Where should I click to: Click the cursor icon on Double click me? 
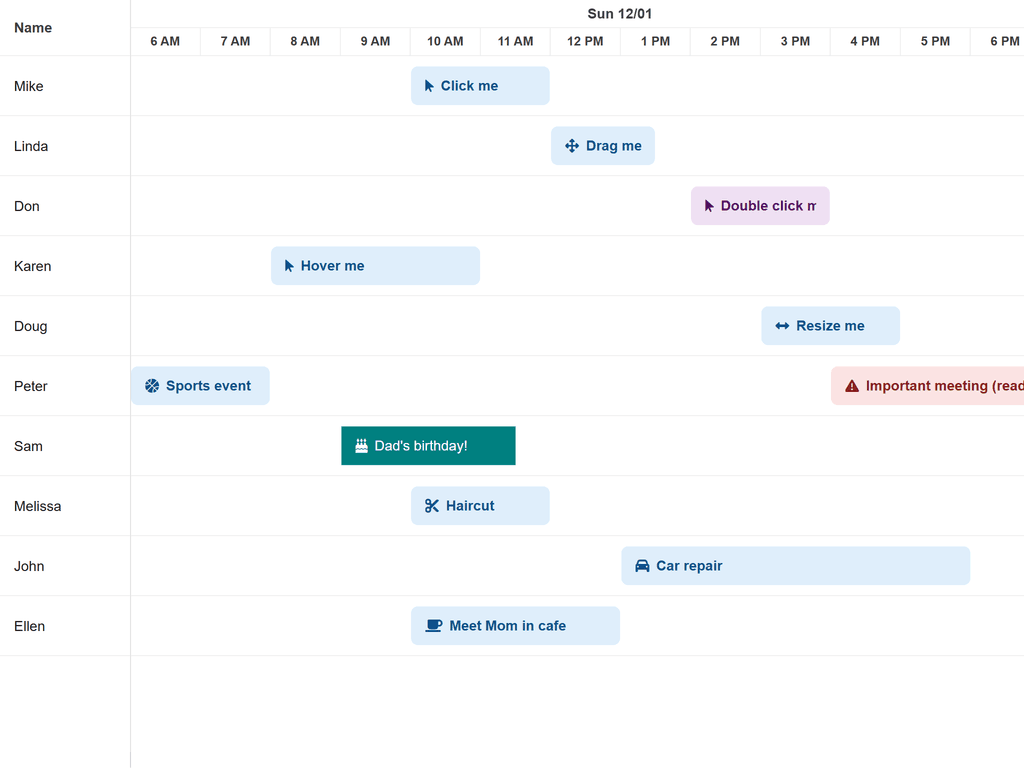click(x=710, y=205)
